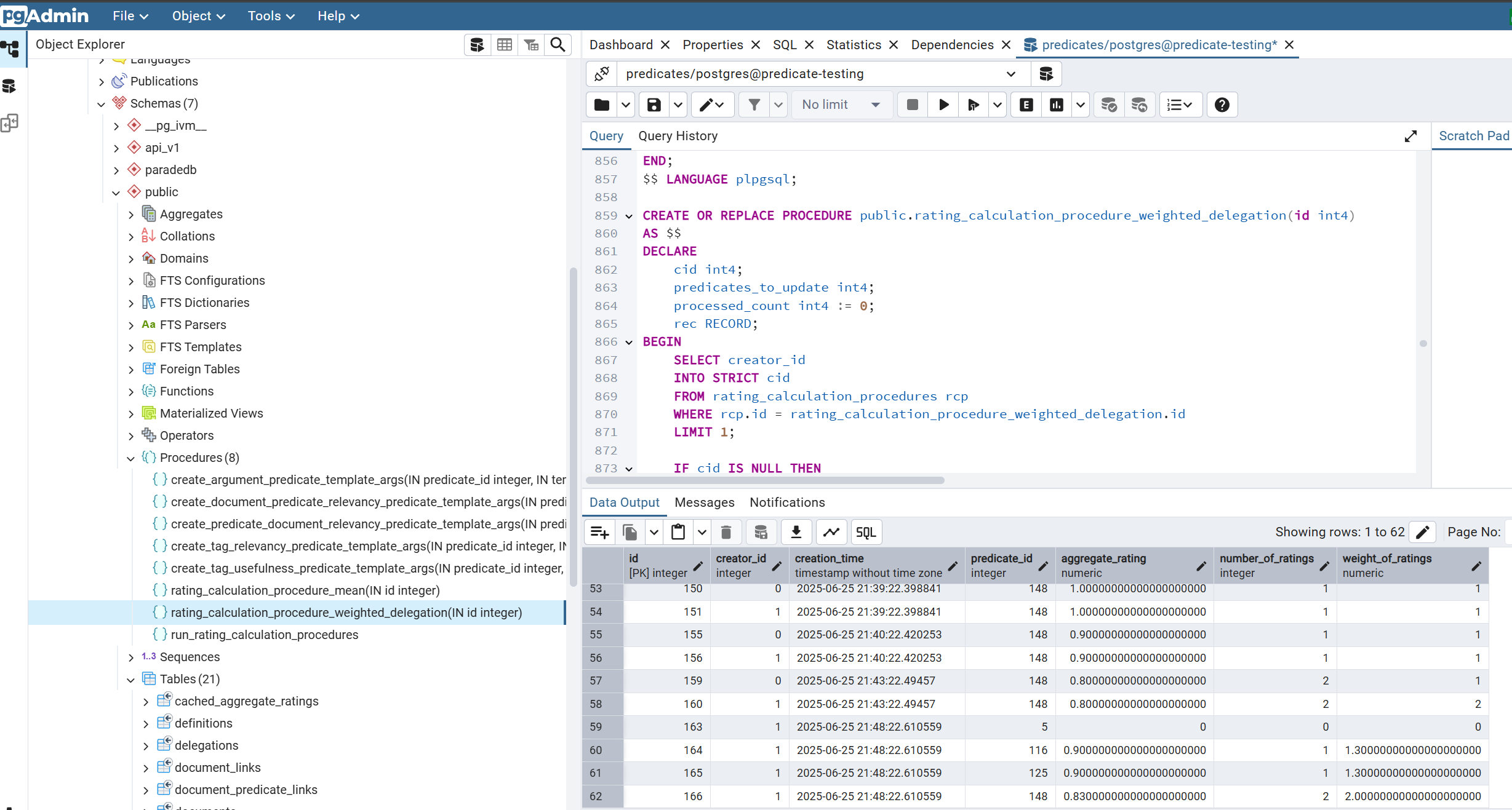Viewport: 1512px width, 810px height.
Task: Click Add row icon in Data Output
Action: tap(599, 532)
